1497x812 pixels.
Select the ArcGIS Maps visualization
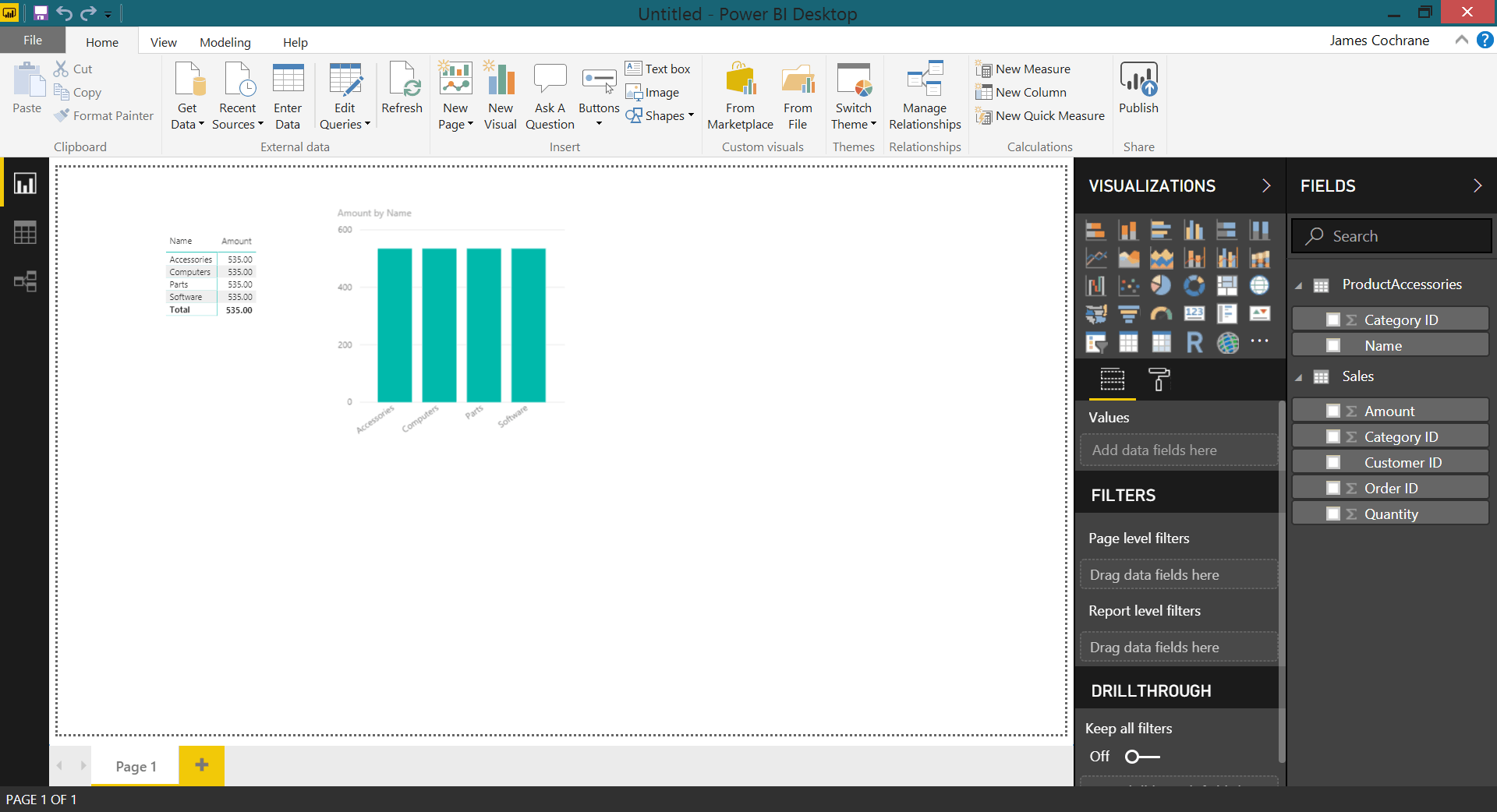click(x=1226, y=342)
